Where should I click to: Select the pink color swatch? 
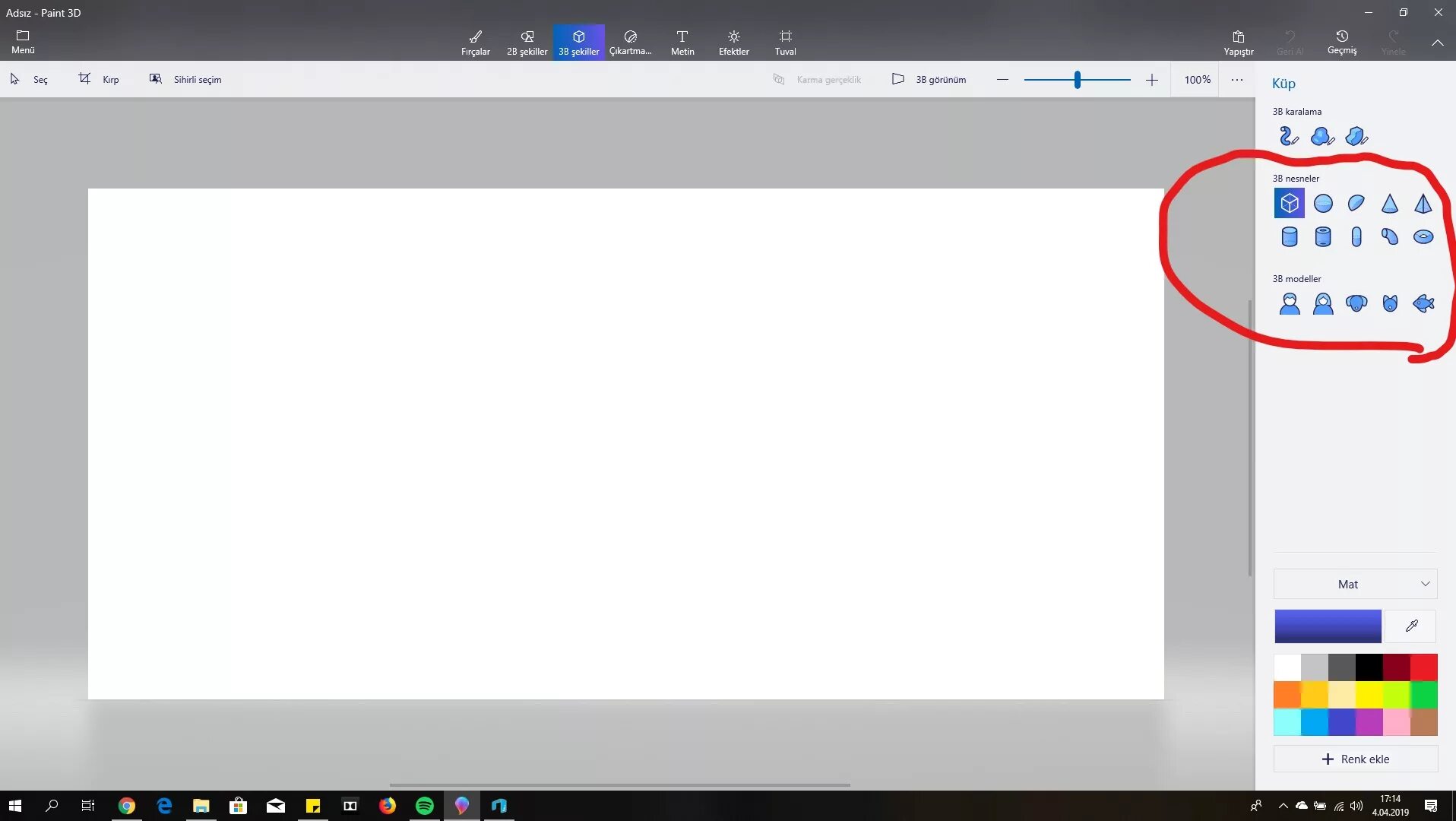[1397, 722]
